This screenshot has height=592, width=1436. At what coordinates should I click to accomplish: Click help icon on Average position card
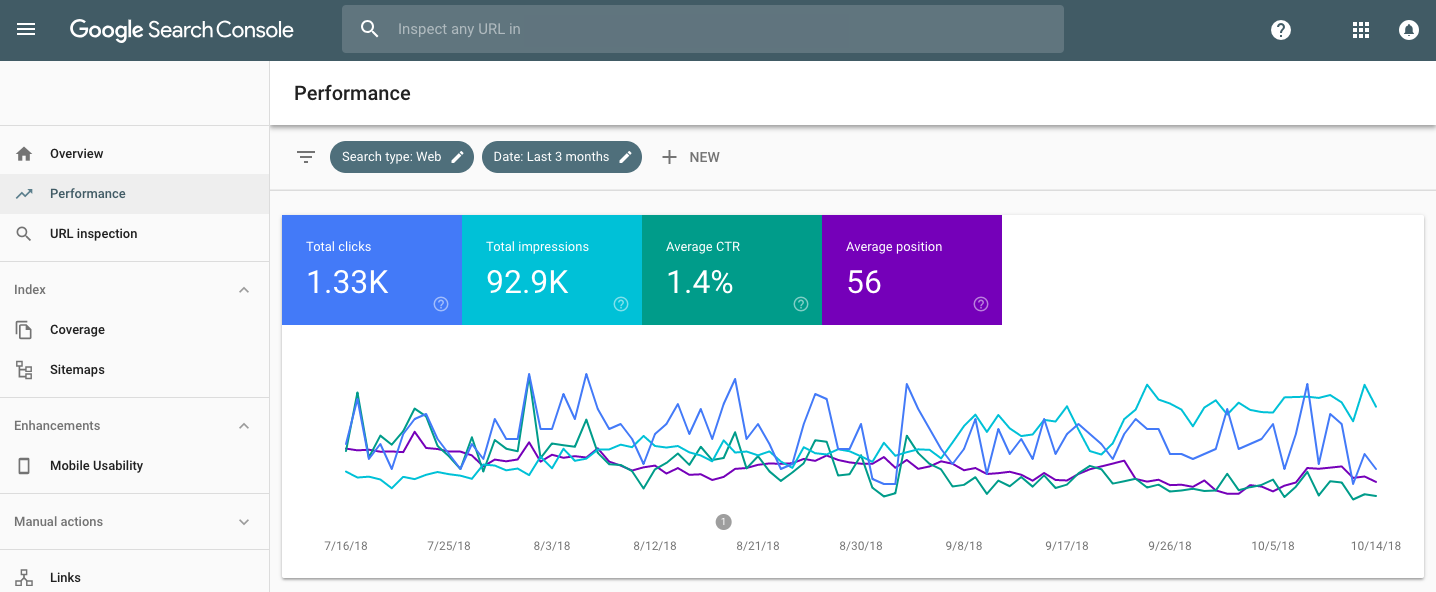tap(981, 304)
